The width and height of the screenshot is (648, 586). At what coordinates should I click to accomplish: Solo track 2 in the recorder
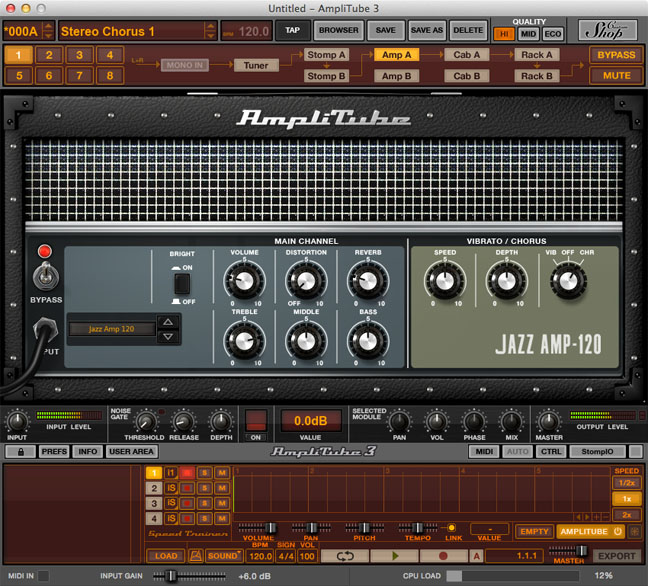click(205, 488)
